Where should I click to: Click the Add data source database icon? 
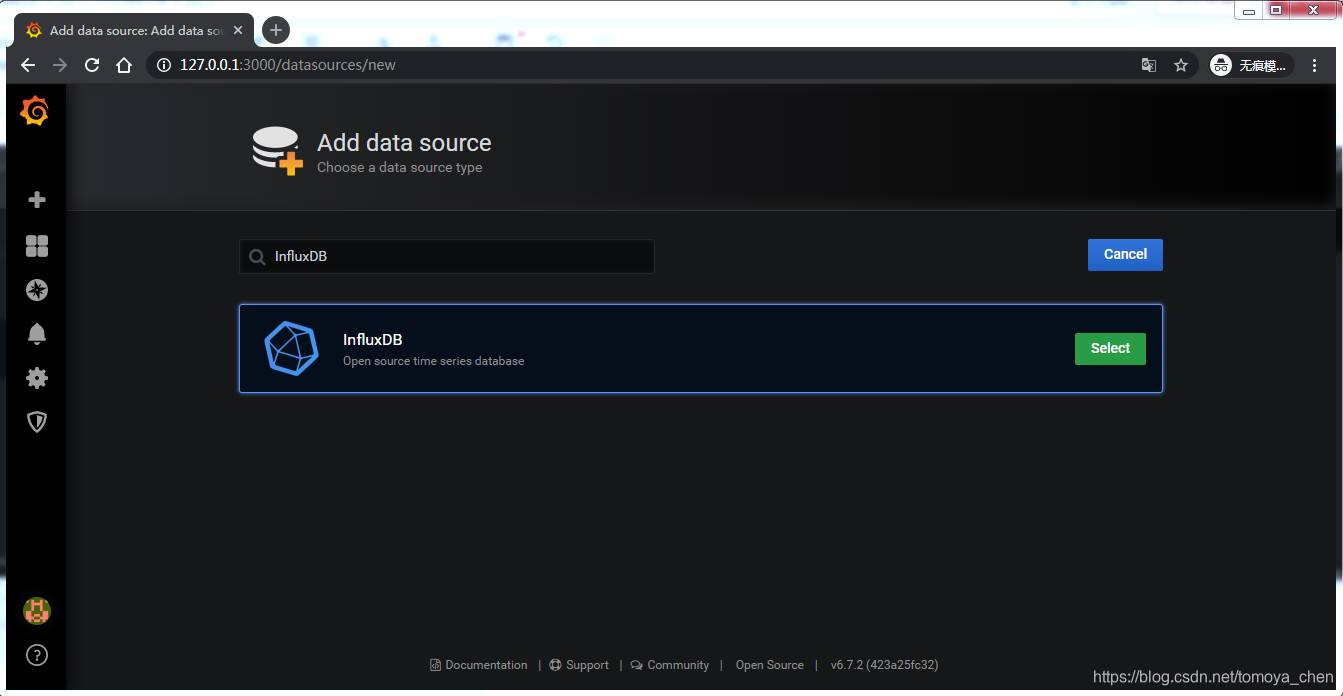coord(277,151)
